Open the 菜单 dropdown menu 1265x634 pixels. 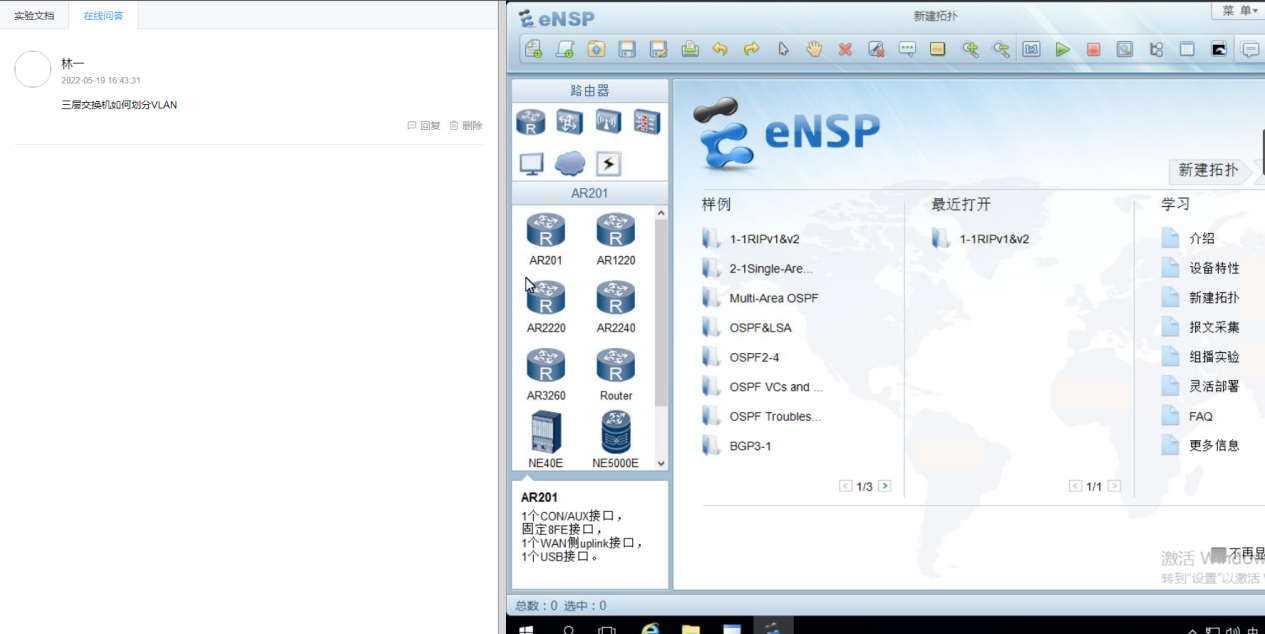(x=1239, y=10)
